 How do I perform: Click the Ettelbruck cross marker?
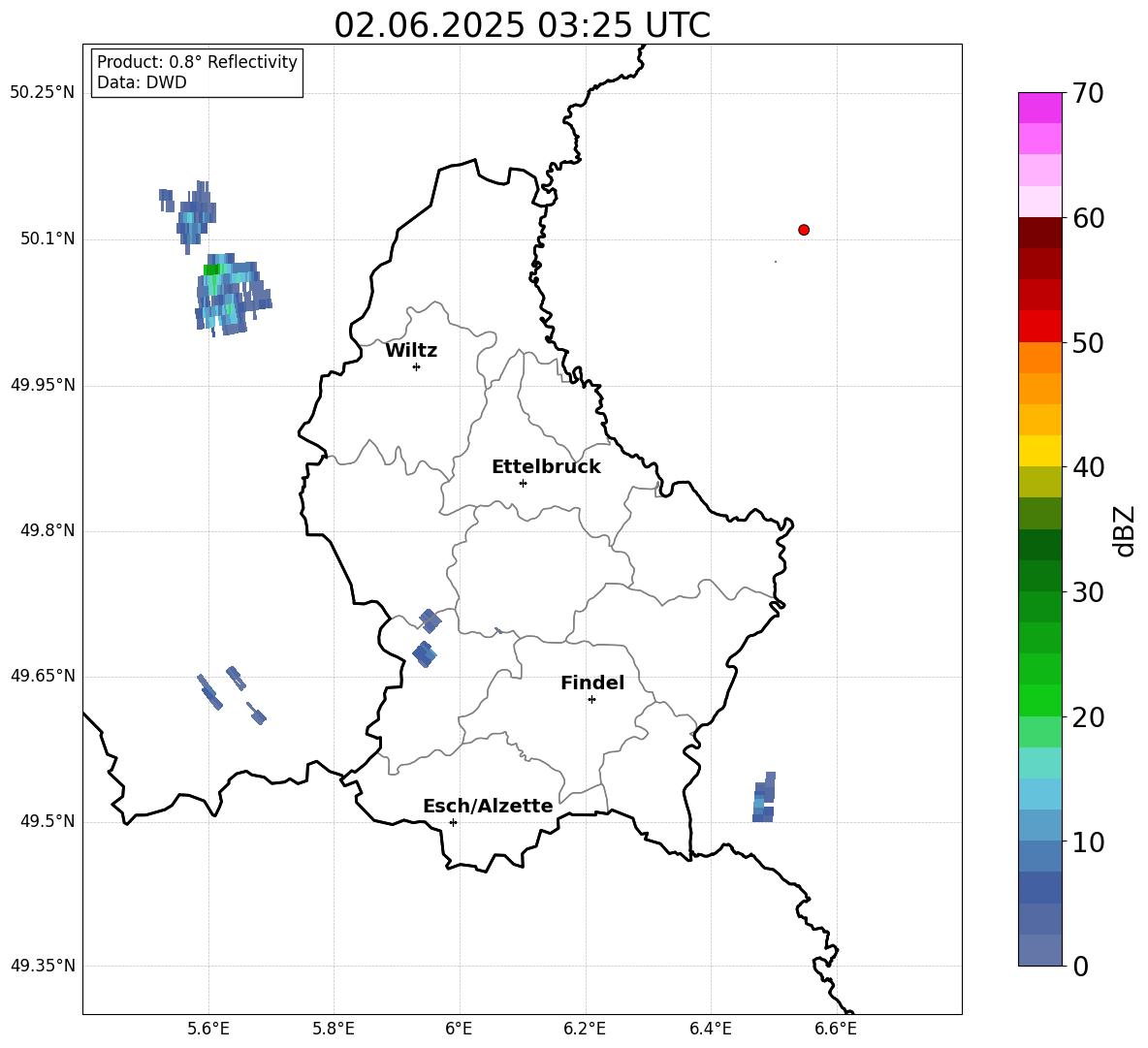(523, 483)
